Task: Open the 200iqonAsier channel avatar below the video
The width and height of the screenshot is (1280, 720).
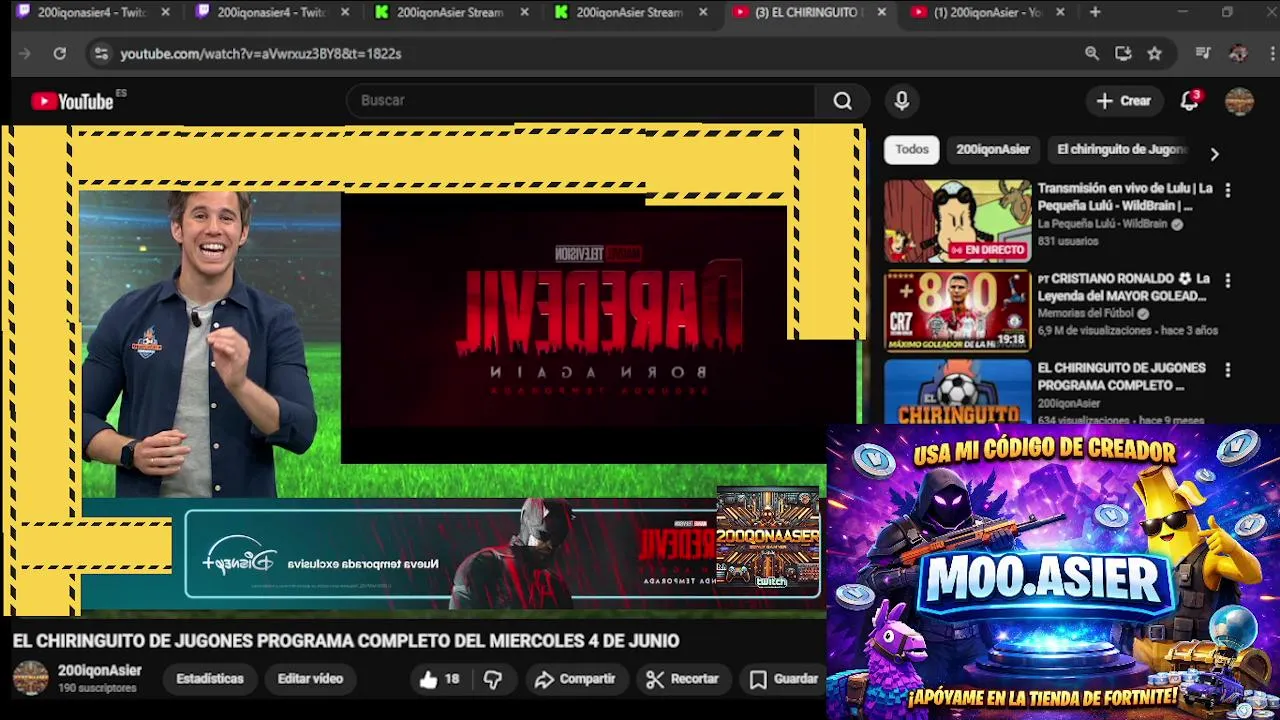Action: coord(30,678)
